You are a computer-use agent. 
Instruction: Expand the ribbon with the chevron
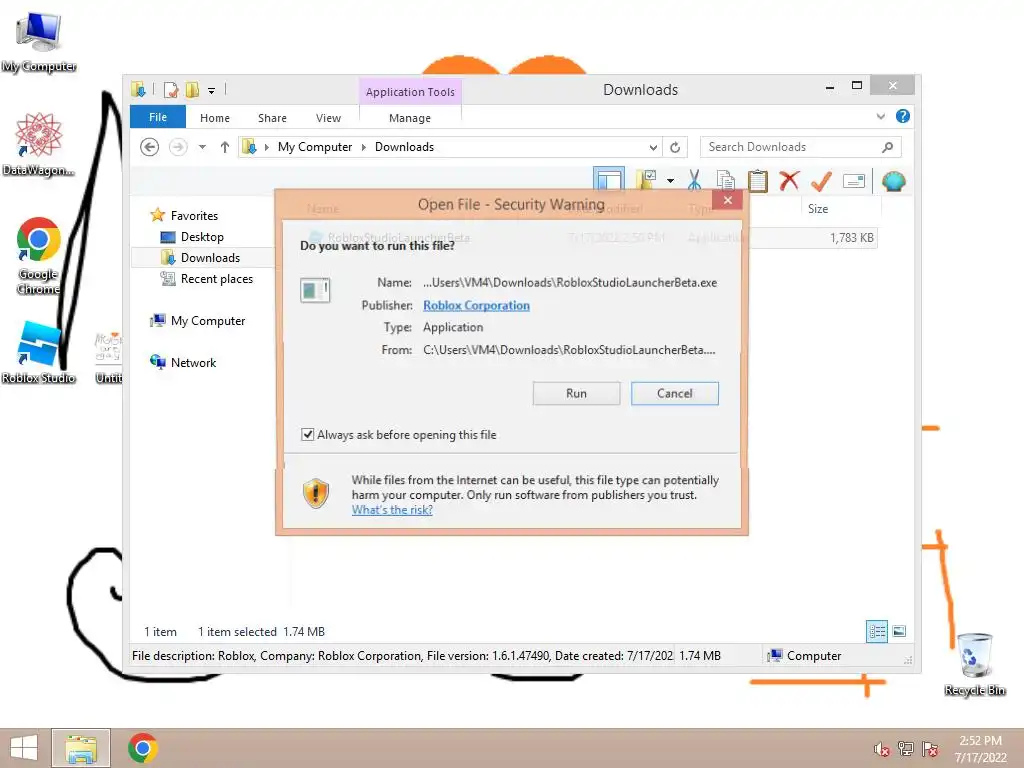pyautogui.click(x=880, y=116)
